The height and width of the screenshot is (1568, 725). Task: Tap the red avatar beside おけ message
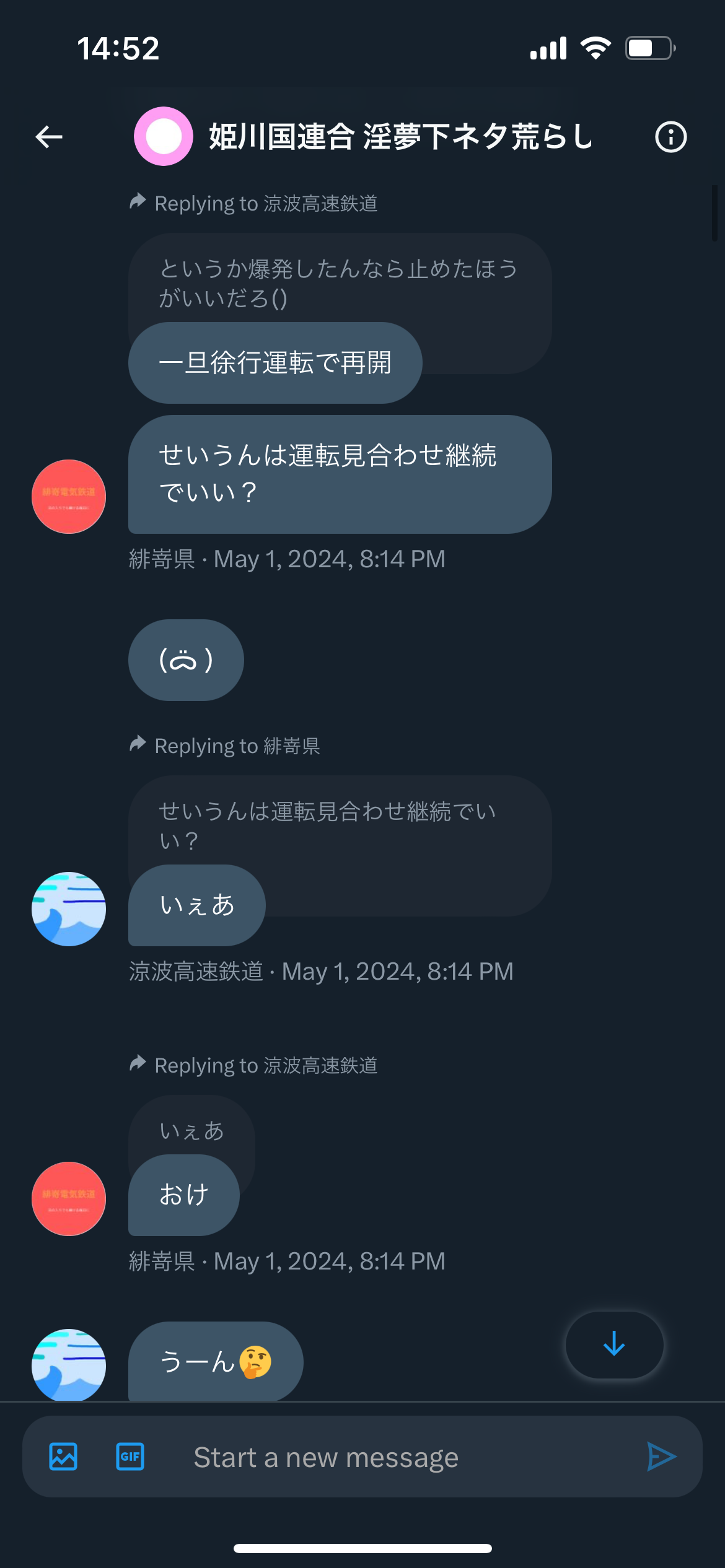click(69, 1199)
